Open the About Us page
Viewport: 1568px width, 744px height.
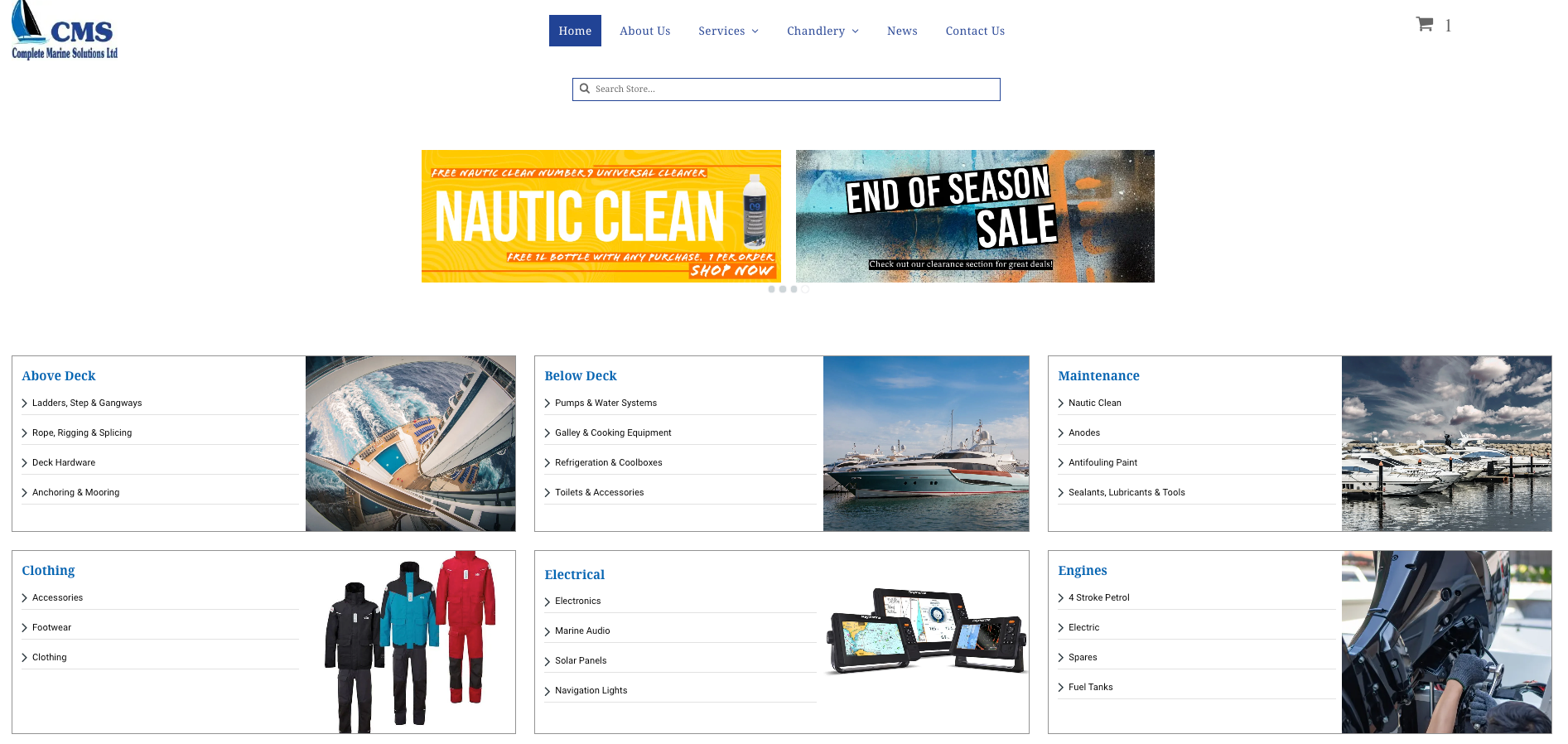(645, 31)
